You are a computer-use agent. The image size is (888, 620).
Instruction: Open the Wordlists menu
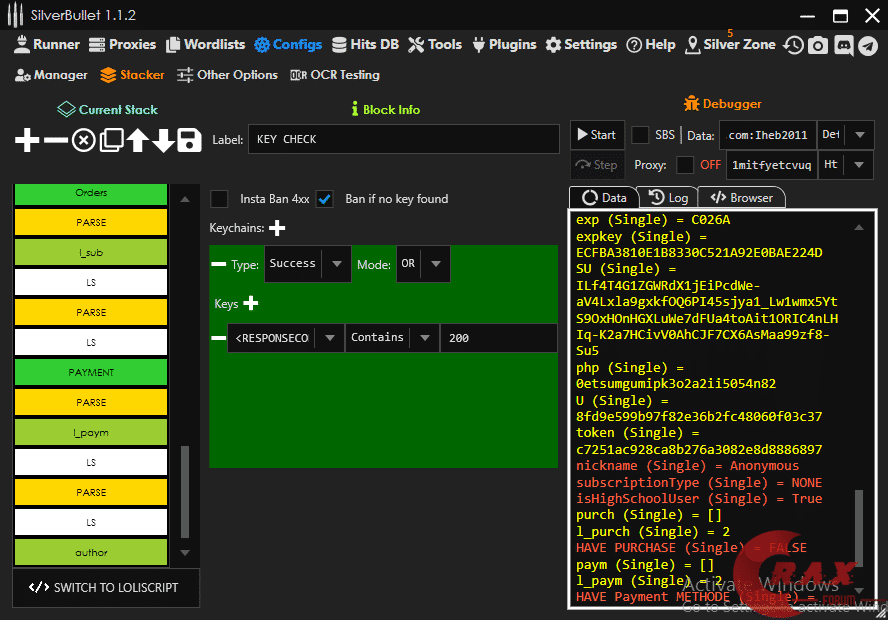[x=205, y=44]
